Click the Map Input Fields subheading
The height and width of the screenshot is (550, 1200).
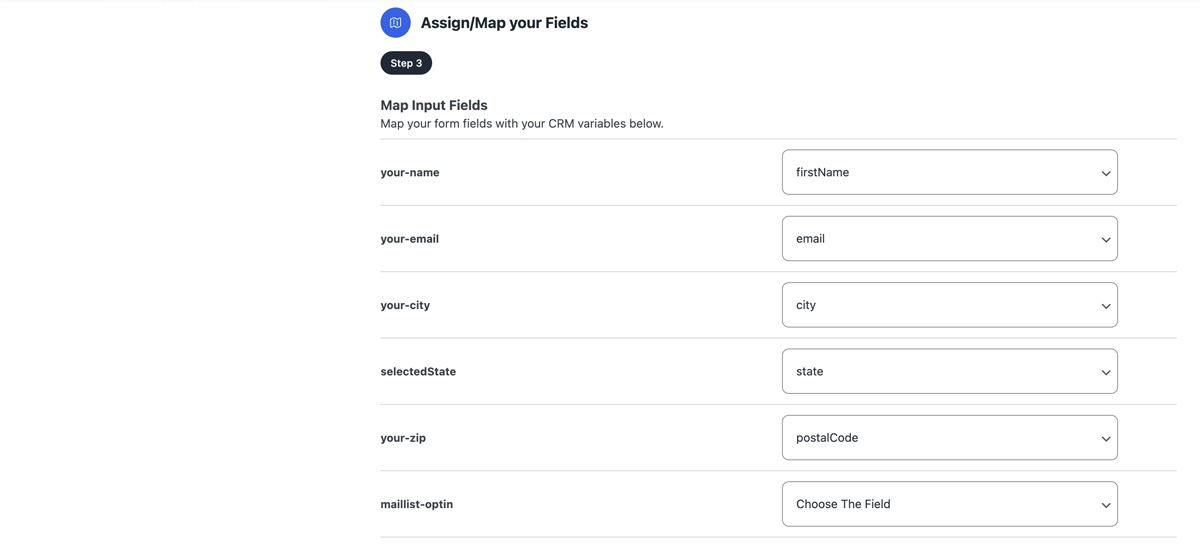click(434, 105)
